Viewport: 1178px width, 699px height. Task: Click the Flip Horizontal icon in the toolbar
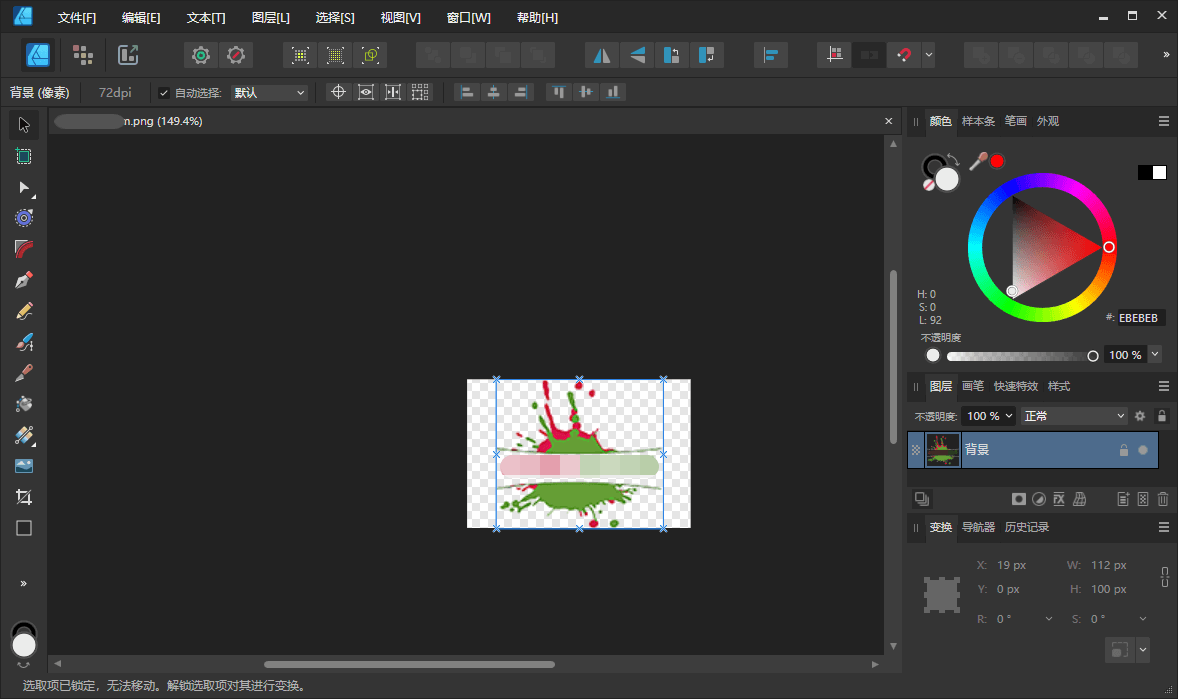pos(600,55)
